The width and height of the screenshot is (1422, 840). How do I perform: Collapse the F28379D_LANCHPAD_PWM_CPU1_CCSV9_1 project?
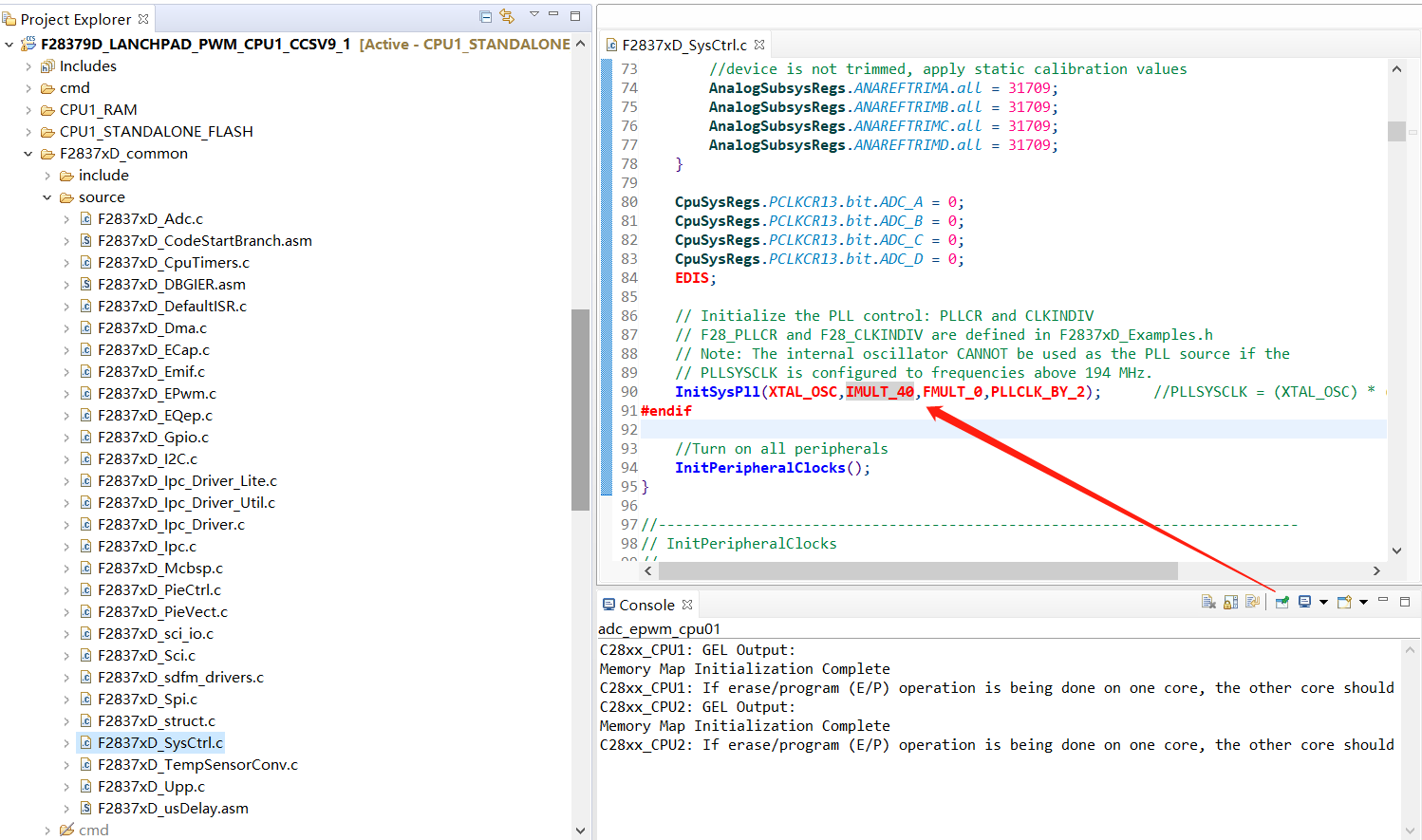click(9, 44)
